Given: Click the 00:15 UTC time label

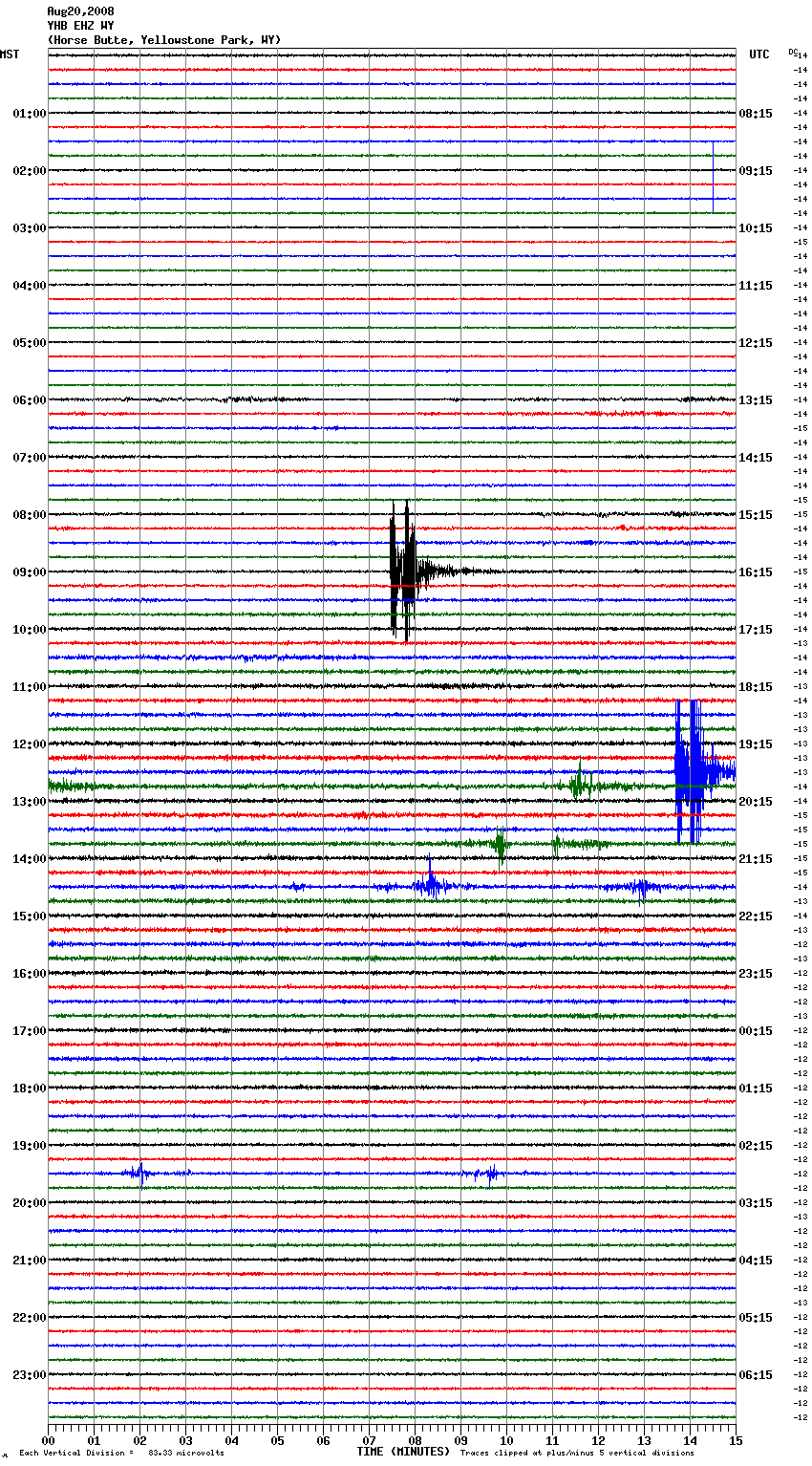Looking at the screenshot, I should tap(756, 1031).
